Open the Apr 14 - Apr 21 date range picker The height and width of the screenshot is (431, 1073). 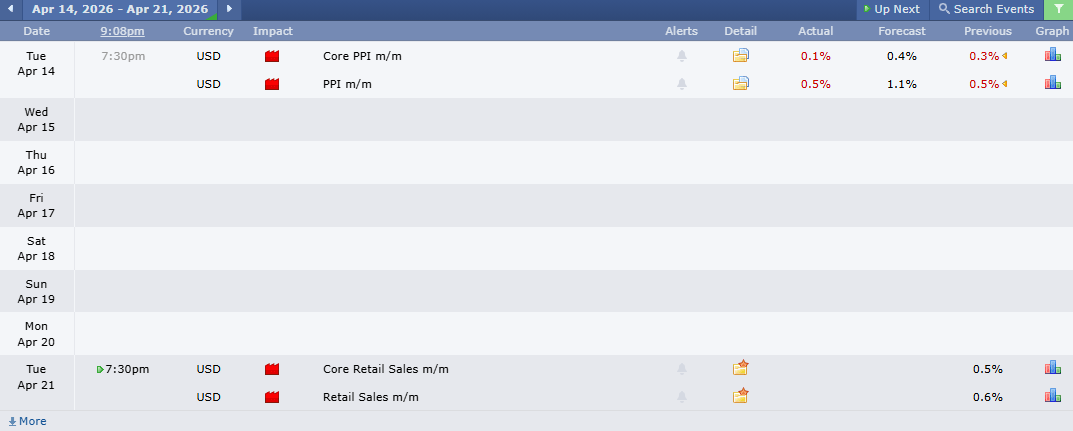pyautogui.click(x=120, y=9)
